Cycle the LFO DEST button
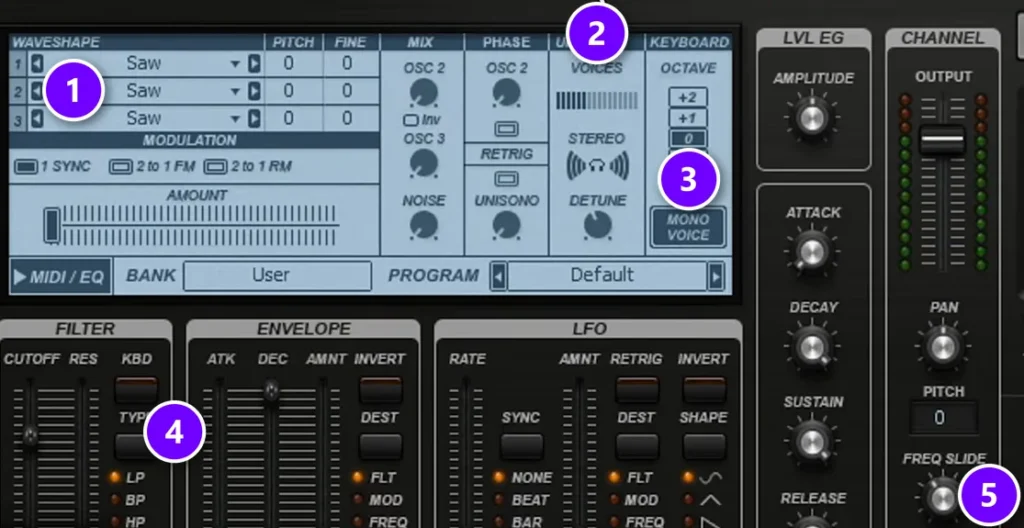This screenshot has width=1024, height=528. (x=637, y=446)
